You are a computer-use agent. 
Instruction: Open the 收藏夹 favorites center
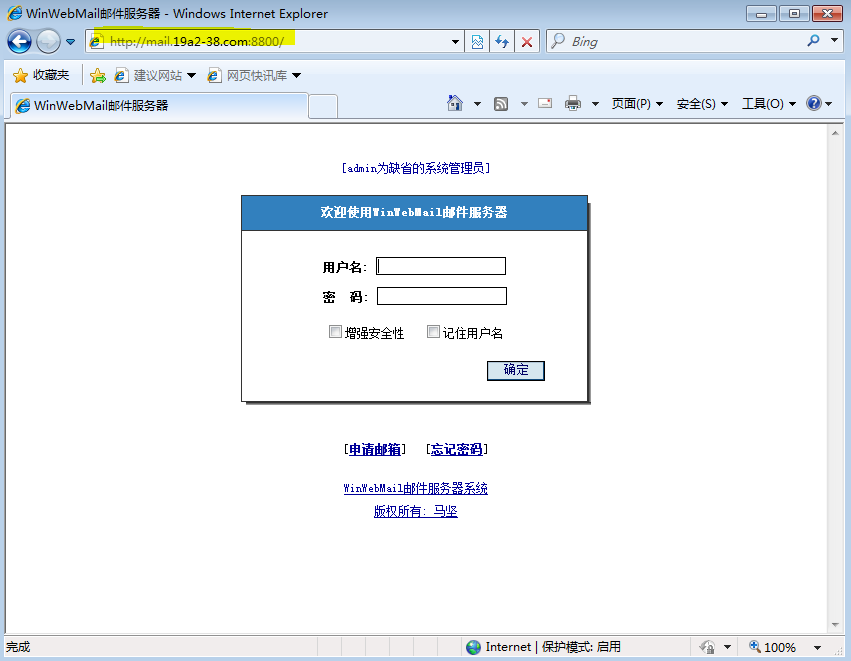(x=41, y=75)
